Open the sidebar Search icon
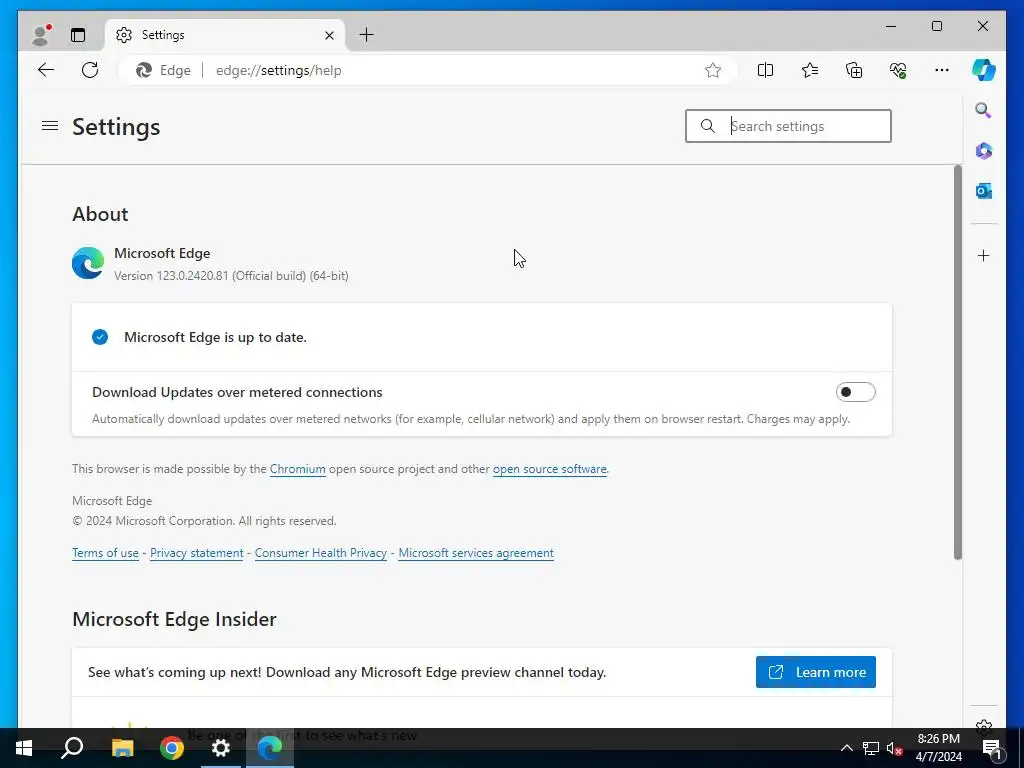Image resolution: width=1024 pixels, height=768 pixels. tap(984, 110)
